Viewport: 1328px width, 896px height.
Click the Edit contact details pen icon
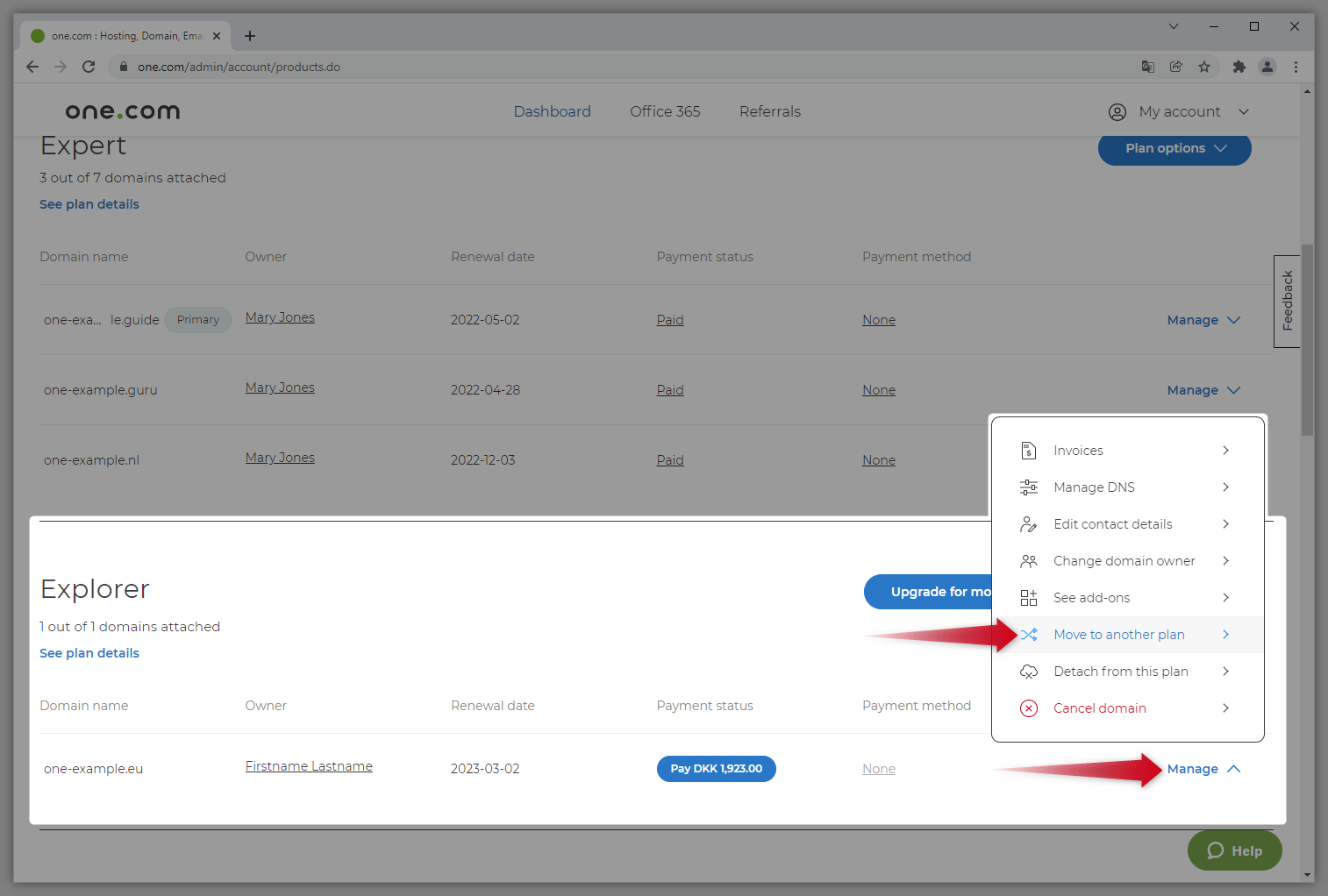pos(1028,523)
